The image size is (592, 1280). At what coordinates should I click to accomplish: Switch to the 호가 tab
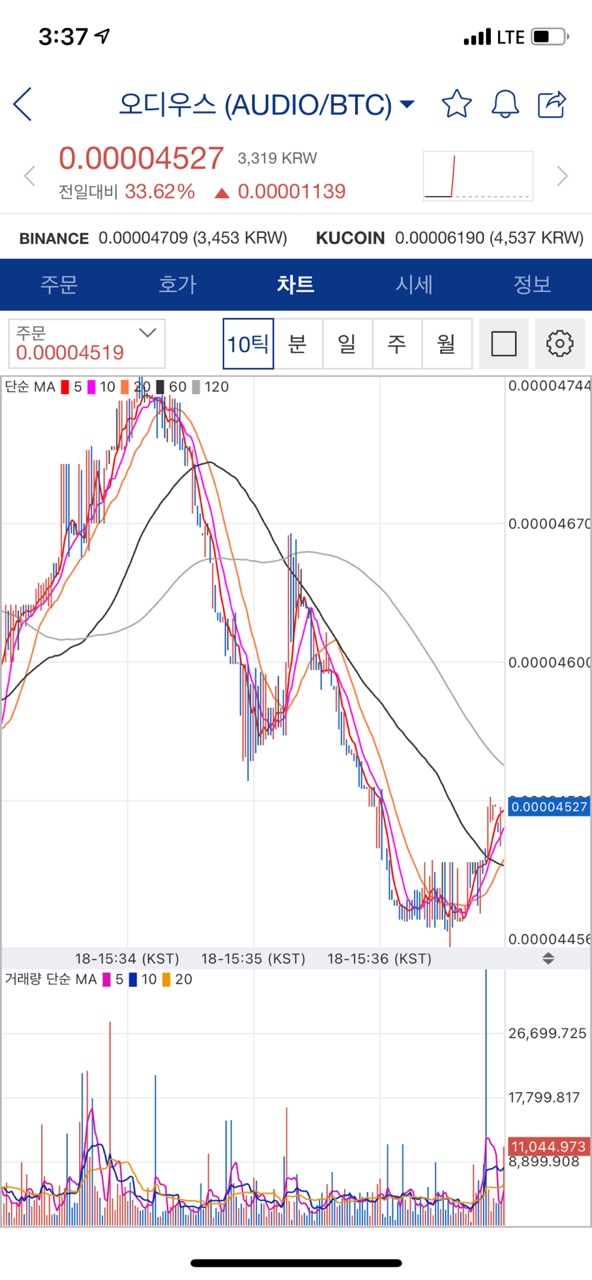pyautogui.click(x=177, y=284)
